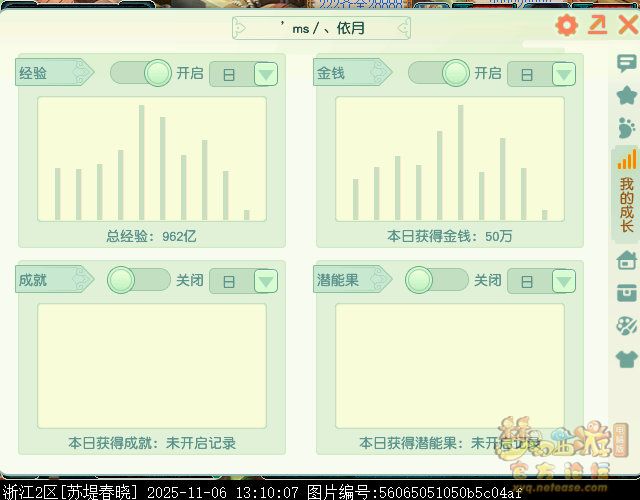Select the clothing shirt sidebar icon
The height and width of the screenshot is (500, 640).
click(627, 359)
